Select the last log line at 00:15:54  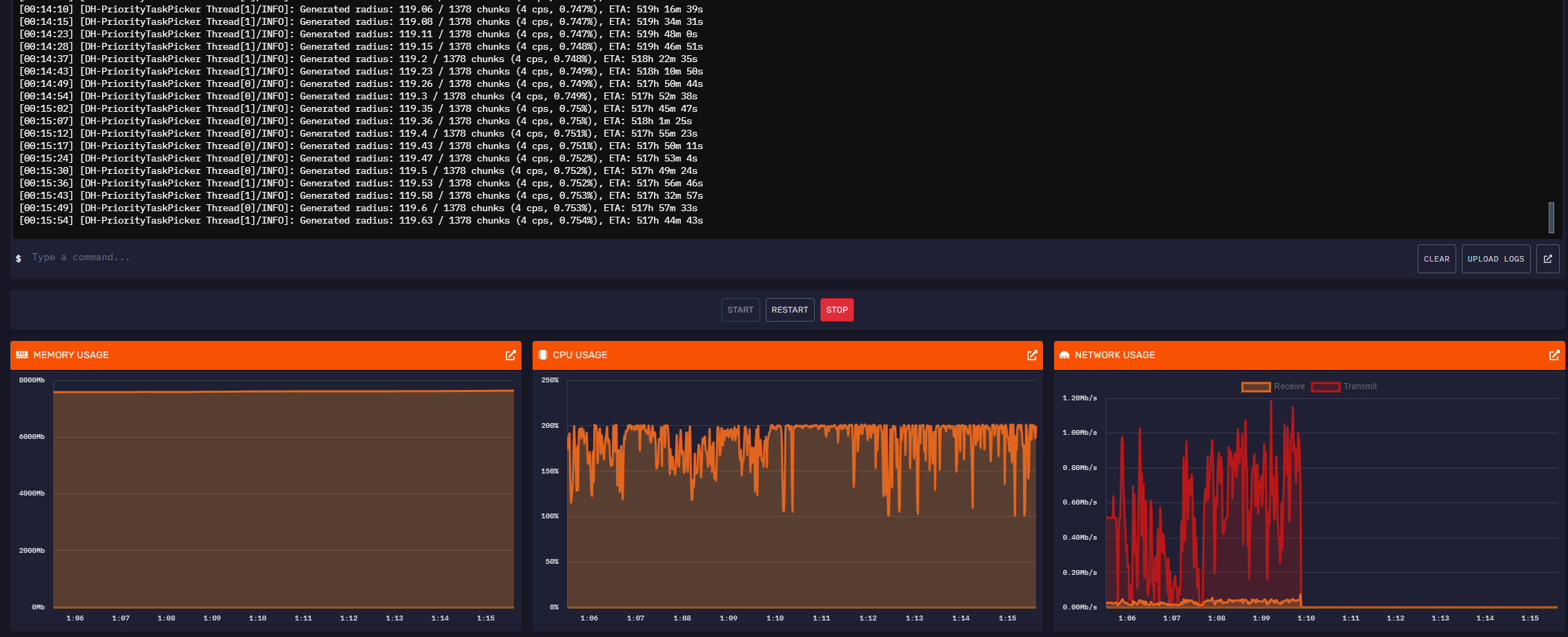pyautogui.click(x=361, y=221)
